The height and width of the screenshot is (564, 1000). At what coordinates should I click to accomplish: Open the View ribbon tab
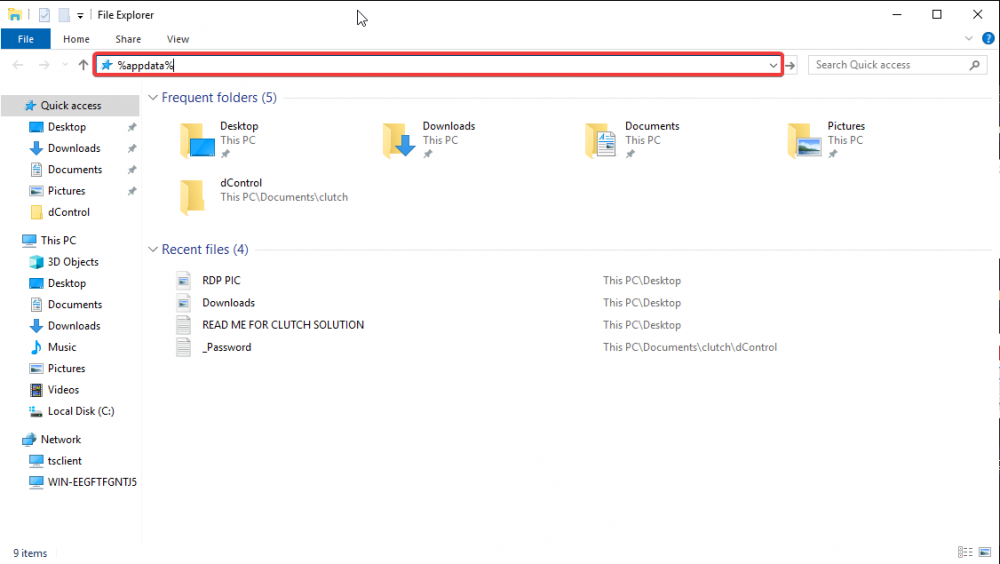(x=178, y=39)
